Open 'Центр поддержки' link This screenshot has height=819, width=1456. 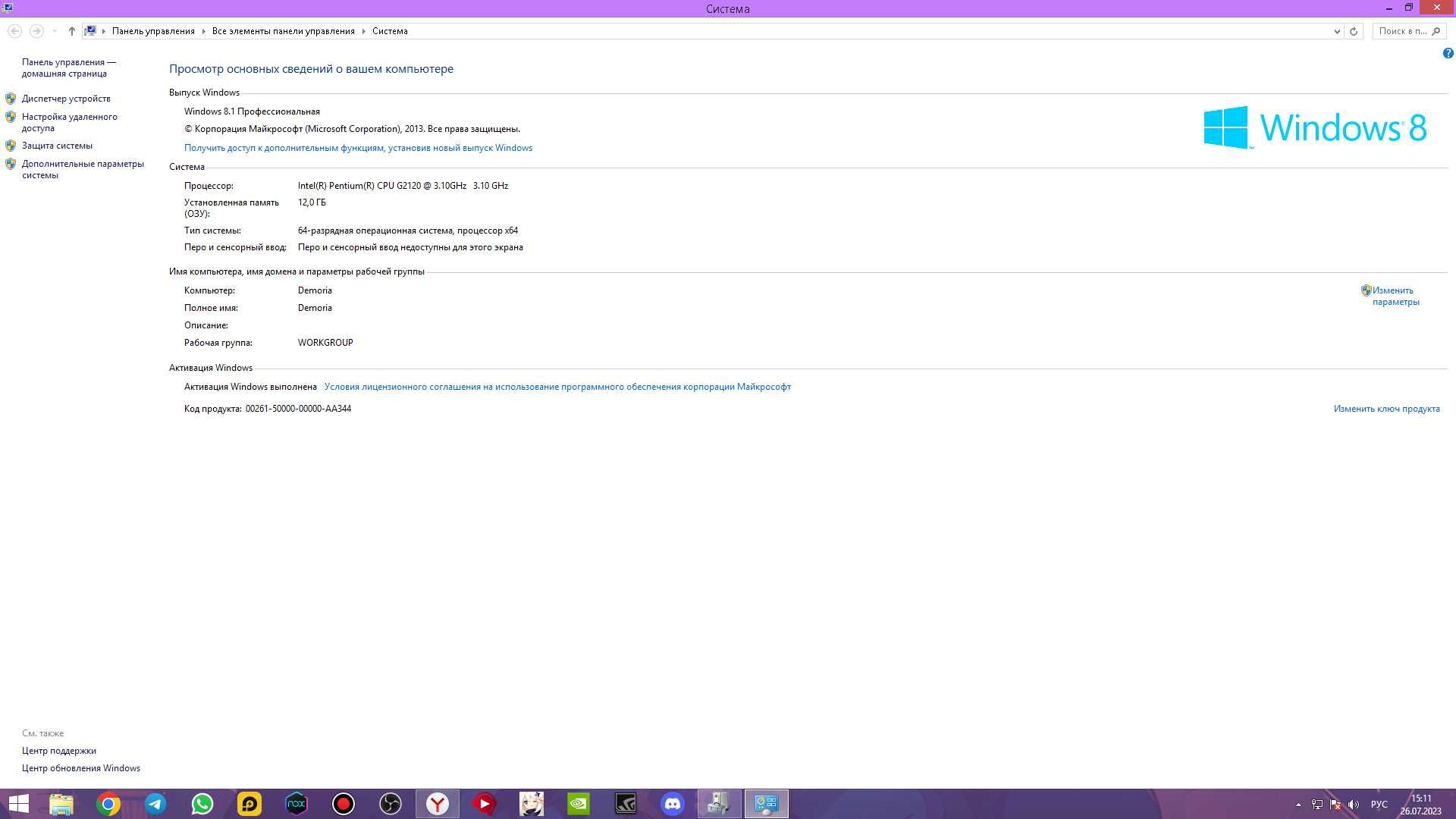pyautogui.click(x=59, y=751)
